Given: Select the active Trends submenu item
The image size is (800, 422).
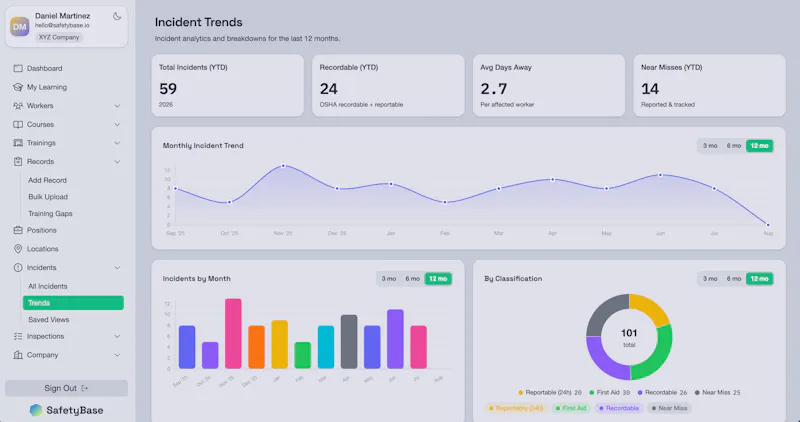Looking at the screenshot, I should tap(73, 303).
